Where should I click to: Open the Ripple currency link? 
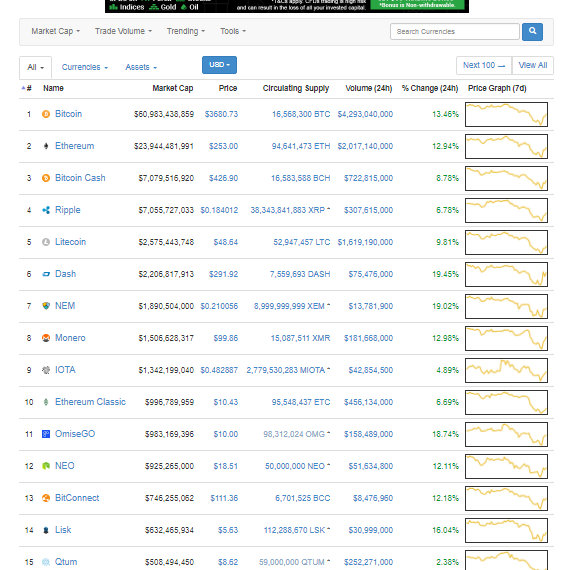67,210
